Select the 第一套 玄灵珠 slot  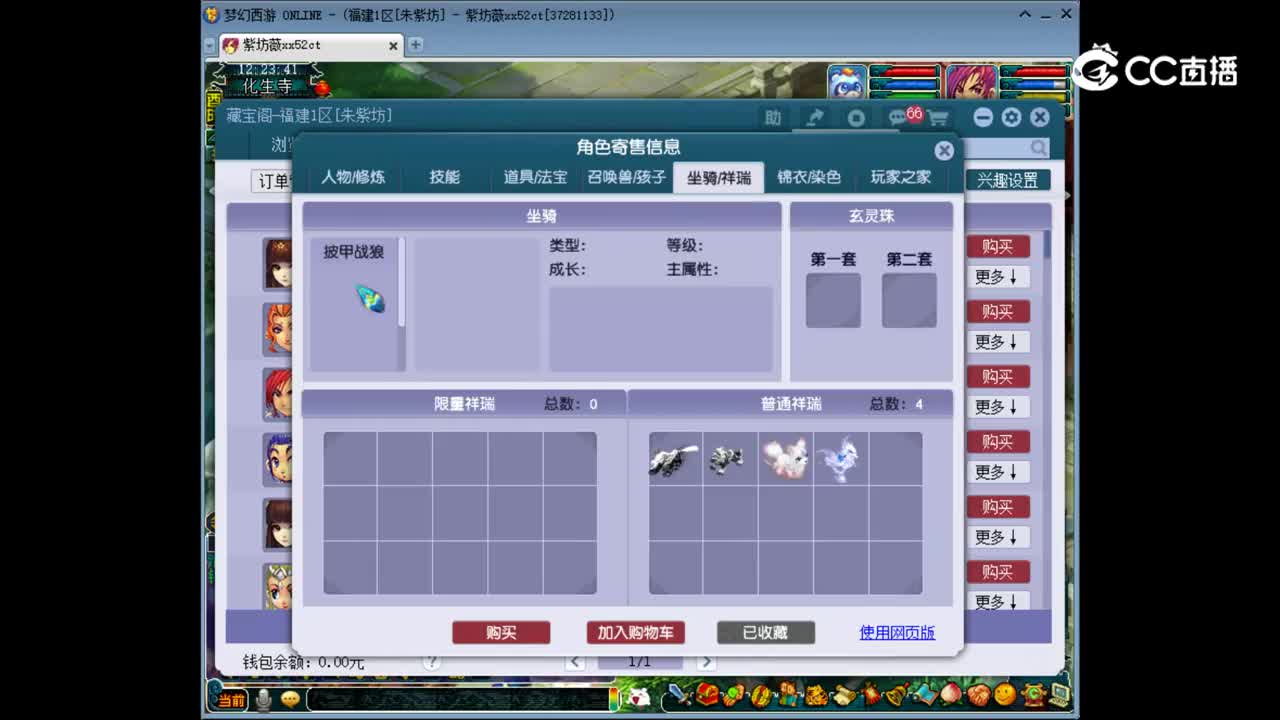click(x=833, y=300)
